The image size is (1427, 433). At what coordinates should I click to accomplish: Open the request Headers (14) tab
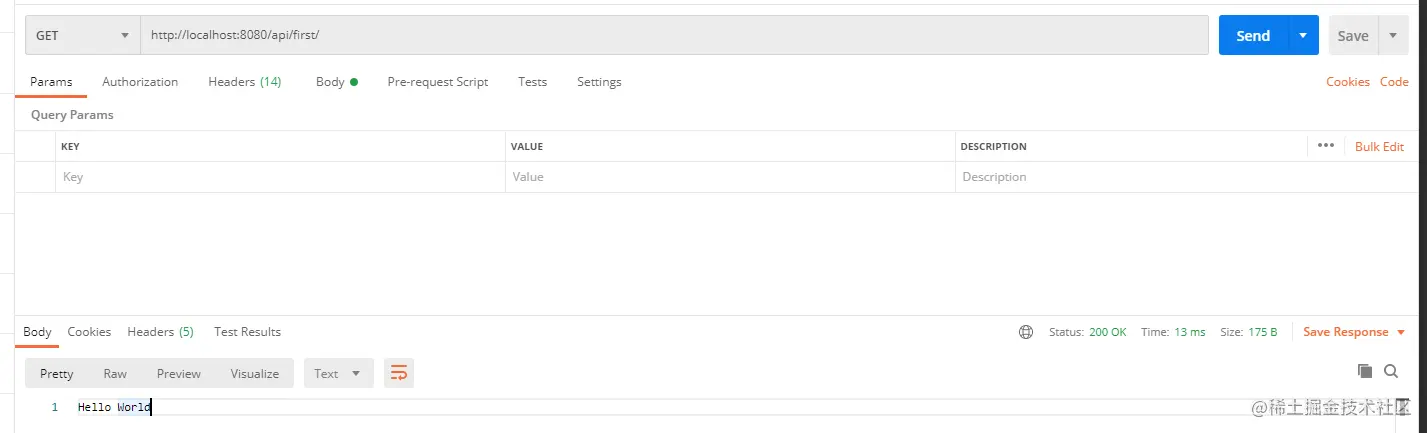[x=244, y=82]
